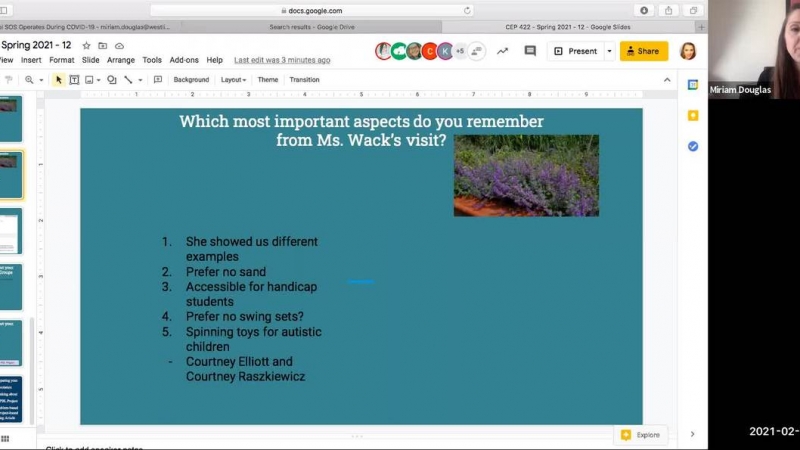Open the comment history icon

(x=530, y=51)
